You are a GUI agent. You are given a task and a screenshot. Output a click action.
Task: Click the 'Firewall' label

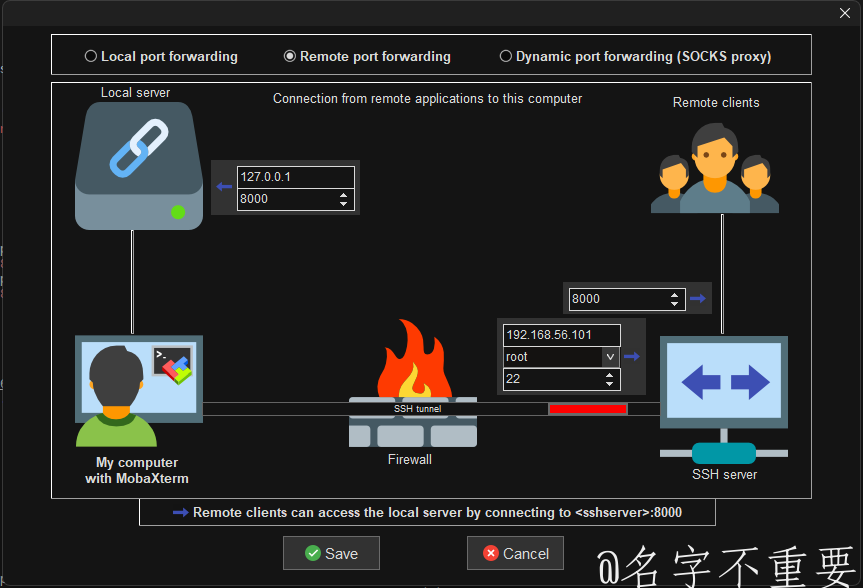pos(409,460)
